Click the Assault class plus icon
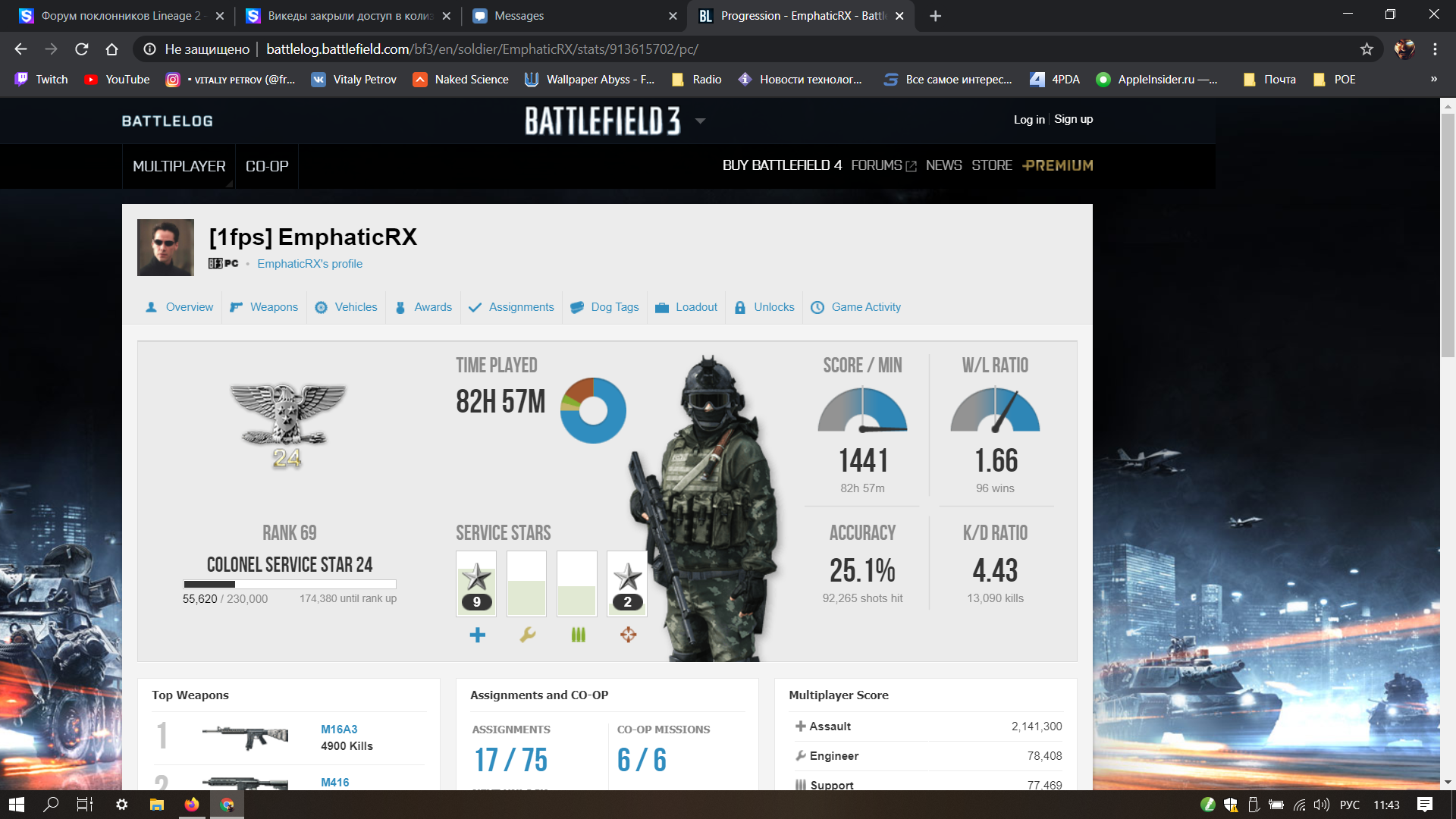The width and height of the screenshot is (1456, 819). click(477, 635)
